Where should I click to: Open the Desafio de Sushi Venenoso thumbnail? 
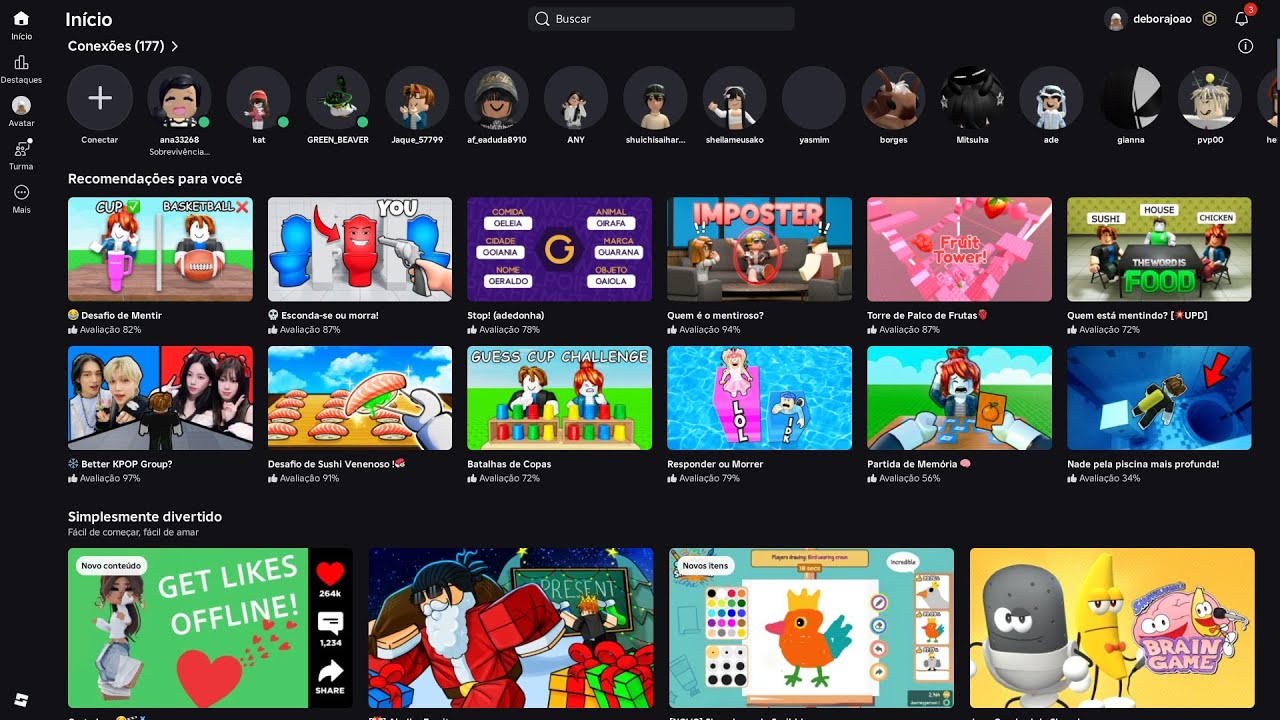point(360,398)
